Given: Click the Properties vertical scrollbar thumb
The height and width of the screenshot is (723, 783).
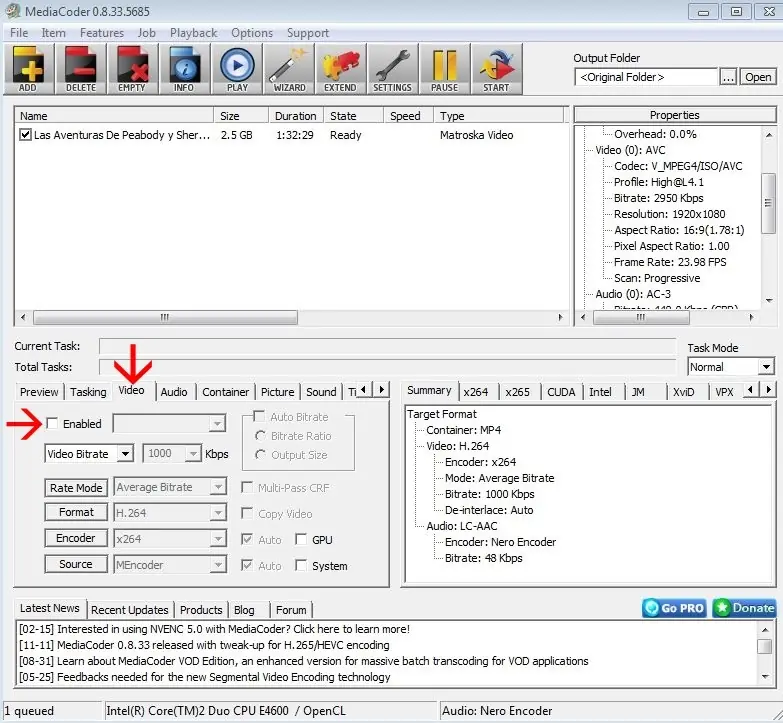Looking at the screenshot, I should coord(768,203).
